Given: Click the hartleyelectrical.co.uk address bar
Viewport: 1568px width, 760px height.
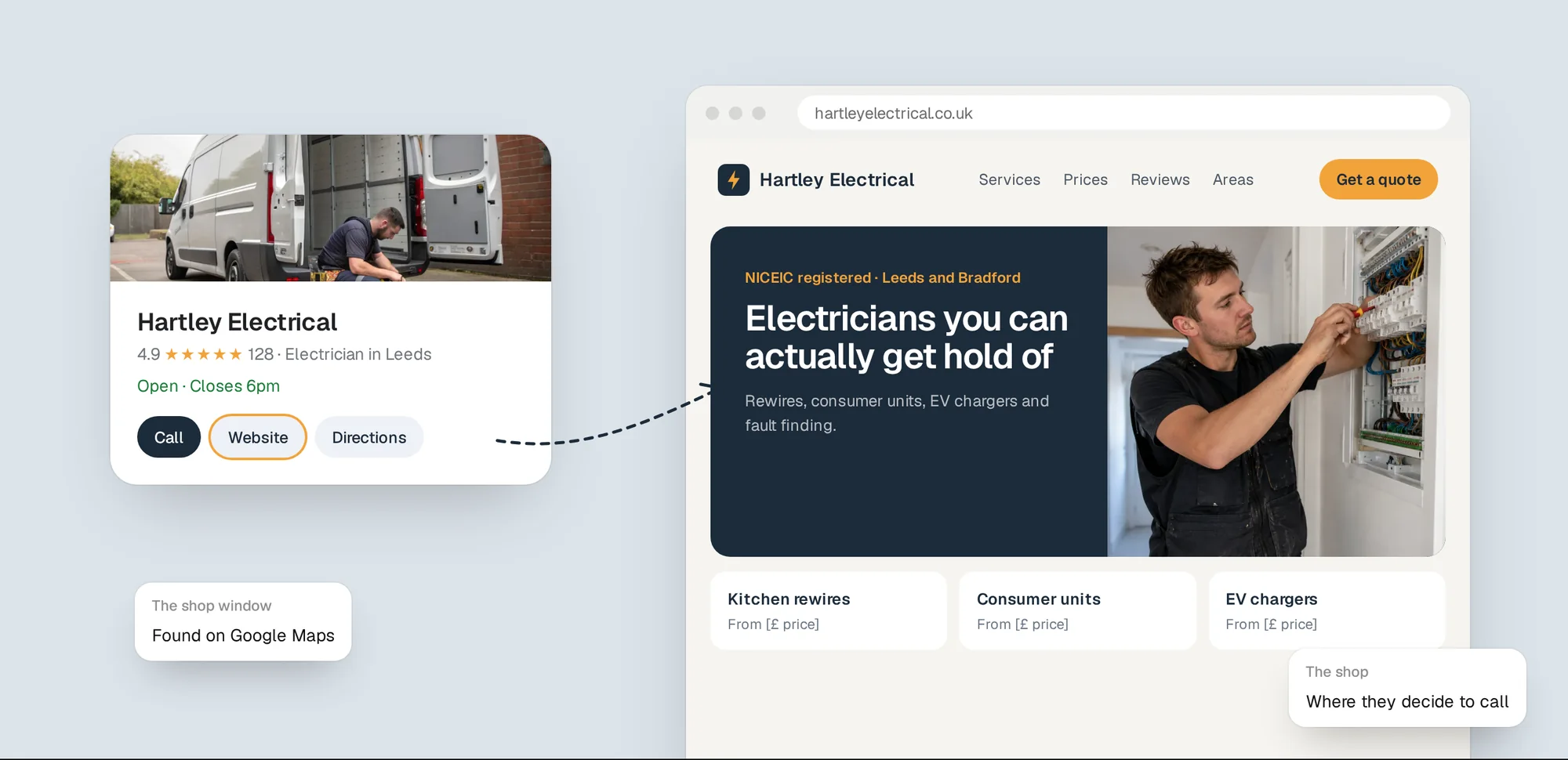Looking at the screenshot, I should (1123, 113).
